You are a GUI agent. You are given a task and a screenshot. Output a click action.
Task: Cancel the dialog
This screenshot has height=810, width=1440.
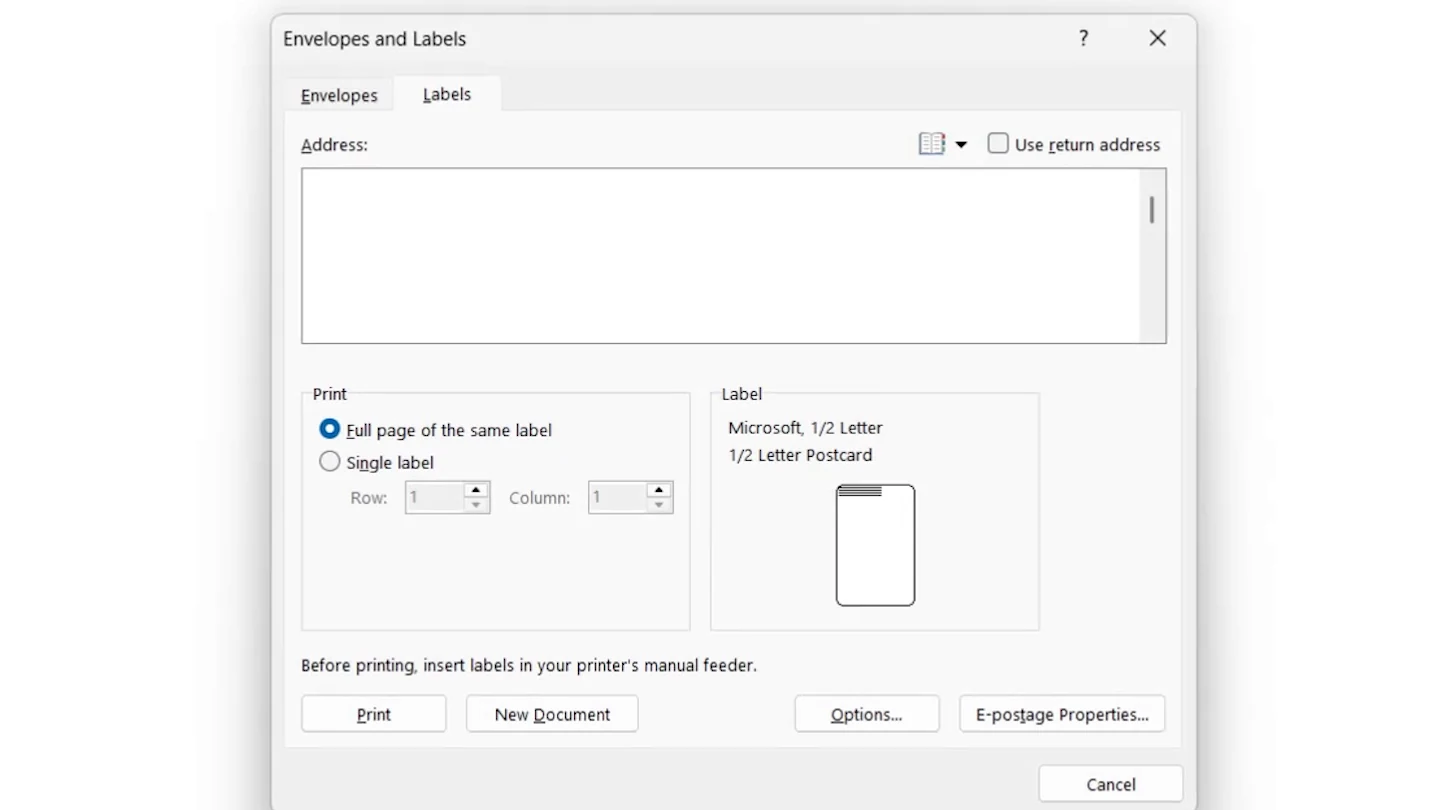pos(1111,784)
